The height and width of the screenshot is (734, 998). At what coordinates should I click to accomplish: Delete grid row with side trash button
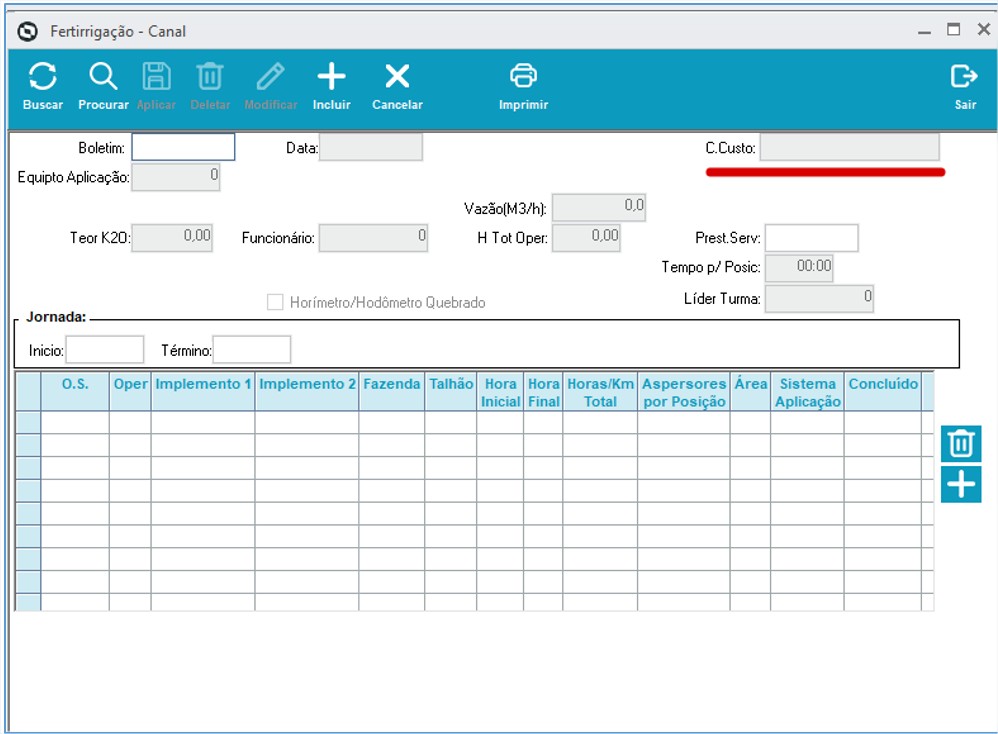coord(960,444)
